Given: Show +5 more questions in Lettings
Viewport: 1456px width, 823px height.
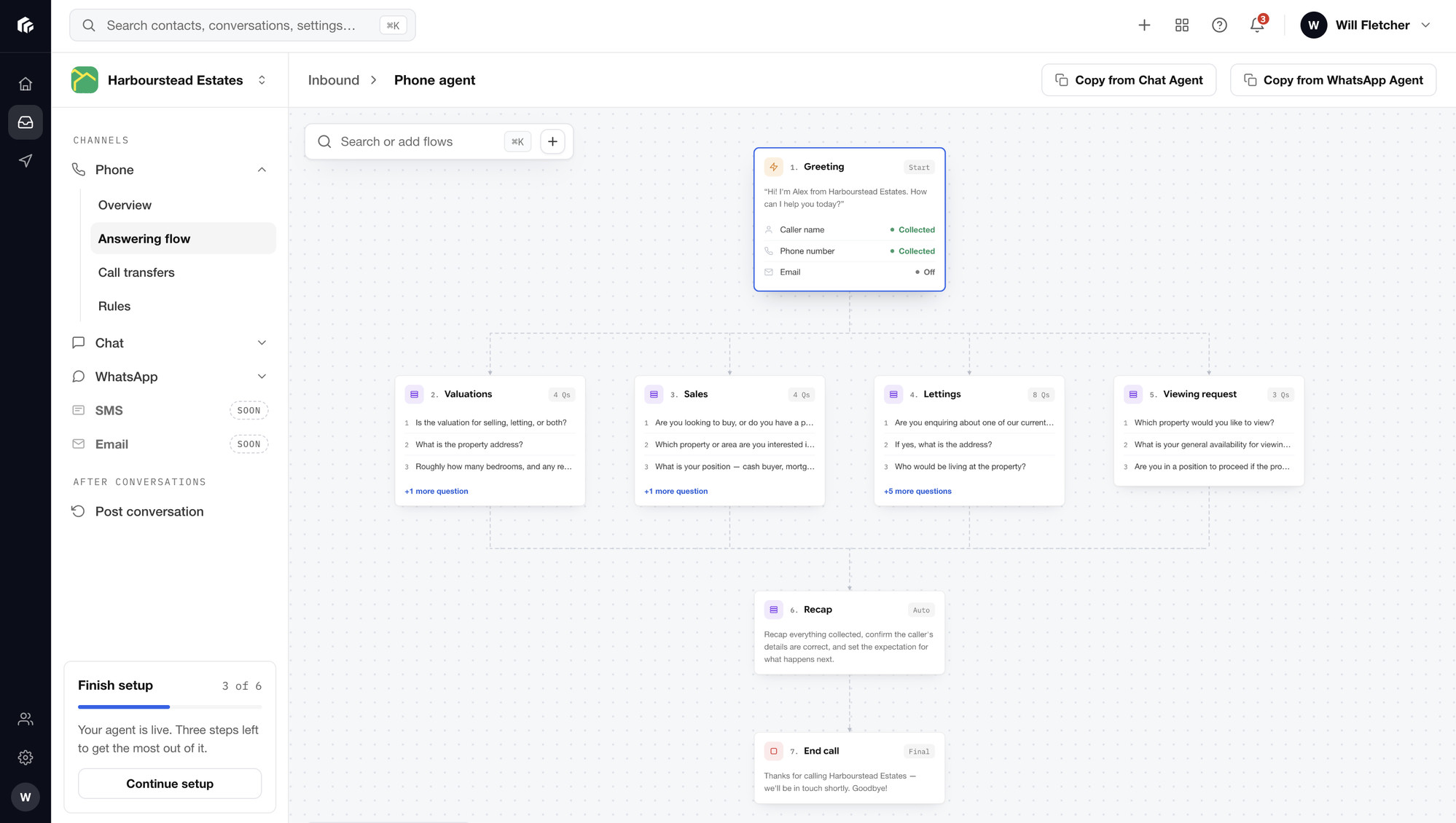Looking at the screenshot, I should [917, 492].
